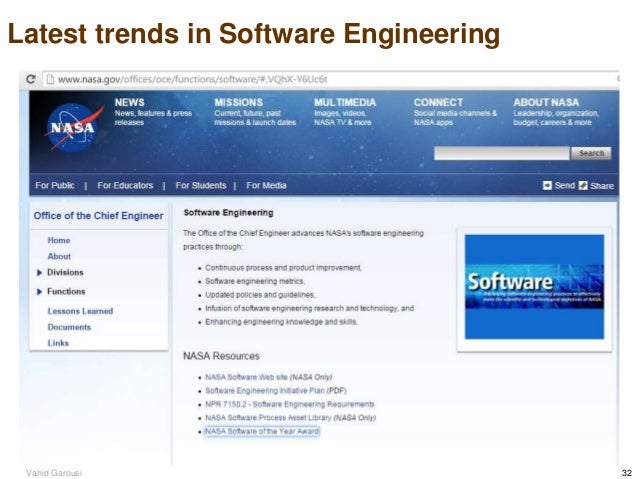Open NASA Software Web site link
Image resolution: width=638 pixels, height=479 pixels.
tap(246, 377)
